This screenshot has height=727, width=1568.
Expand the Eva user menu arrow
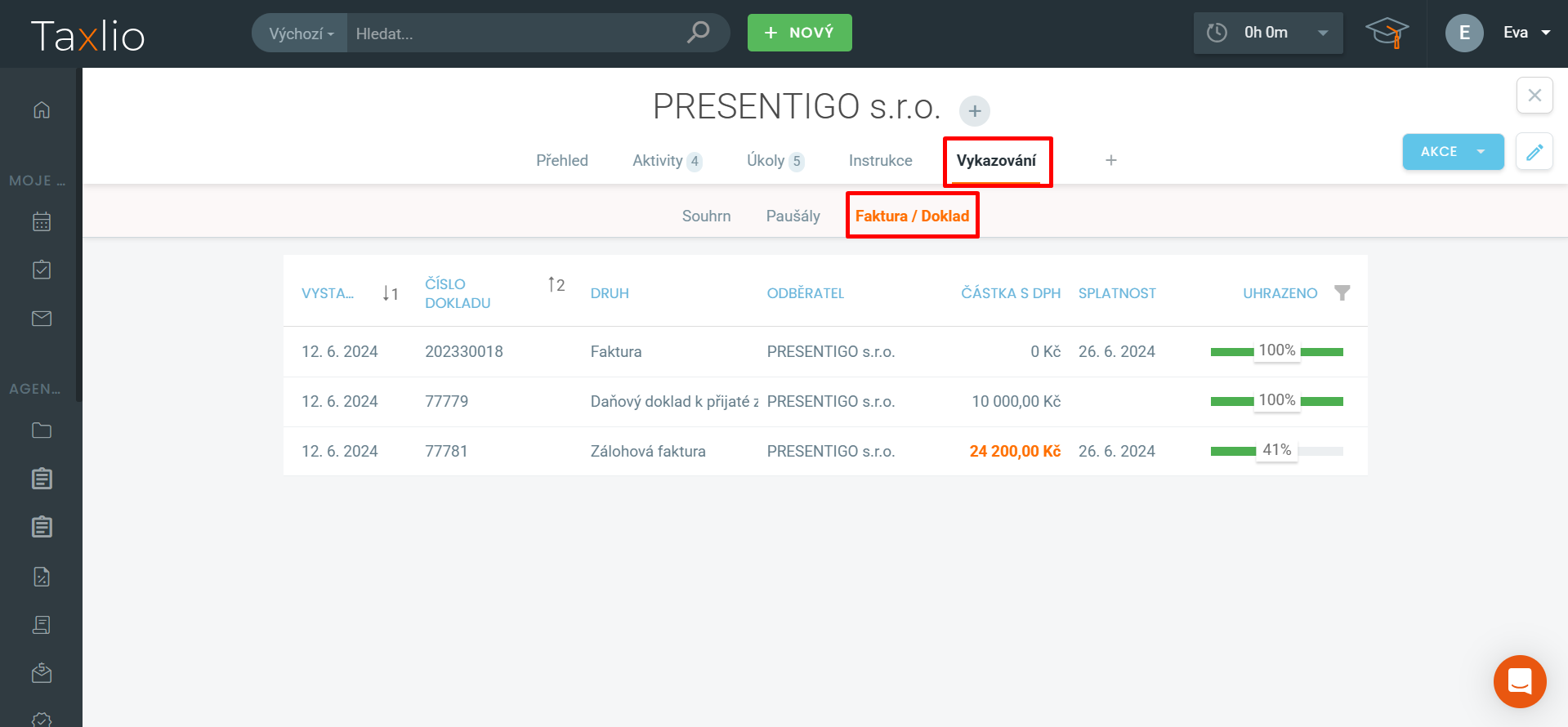pyautogui.click(x=1546, y=33)
